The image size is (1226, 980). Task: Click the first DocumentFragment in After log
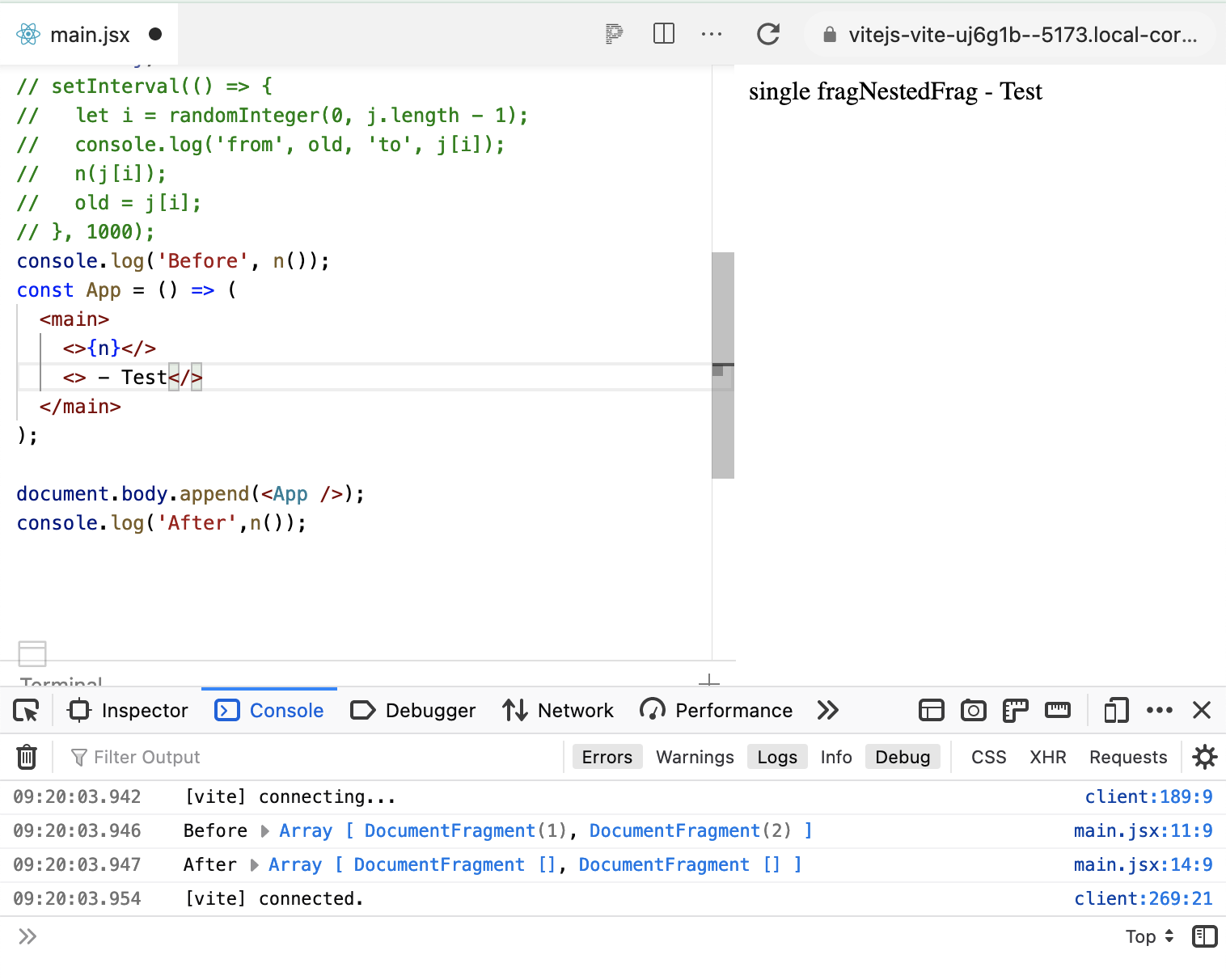tap(456, 865)
